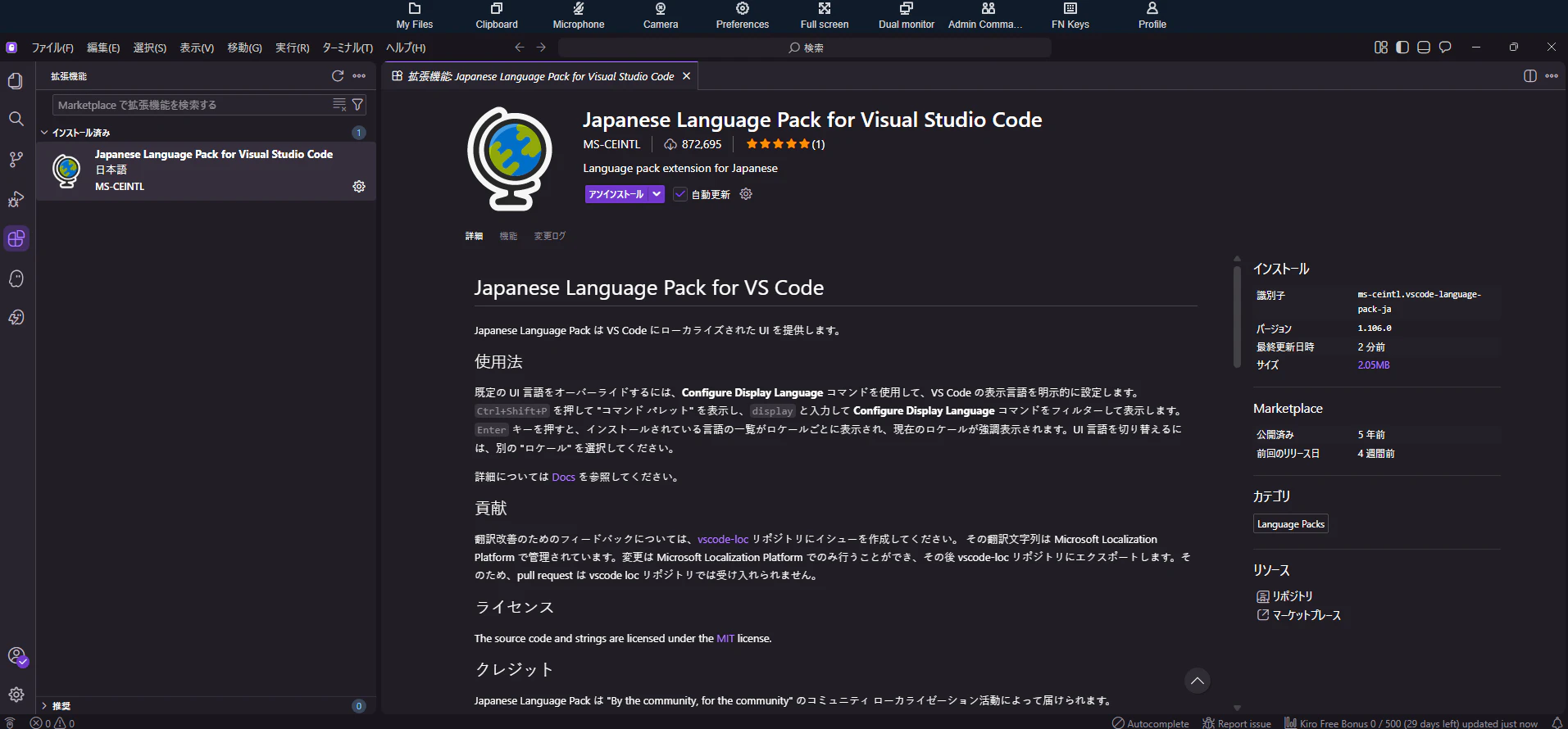Screen dimensions: 1568x729
Task: Toggle Autocomplete in the status bar
Action: pos(1151,723)
